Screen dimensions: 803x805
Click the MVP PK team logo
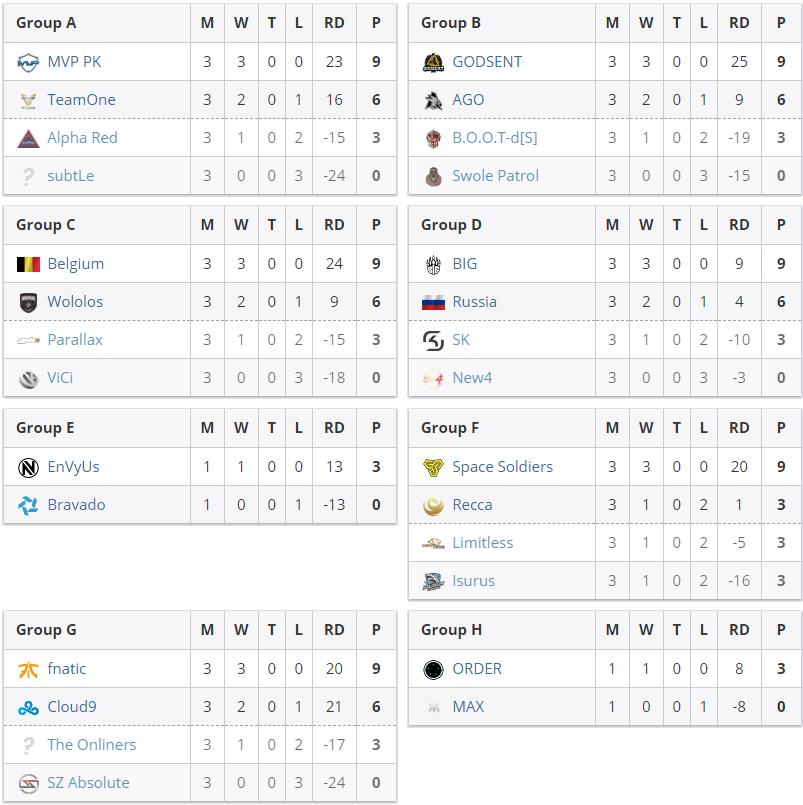pos(28,62)
